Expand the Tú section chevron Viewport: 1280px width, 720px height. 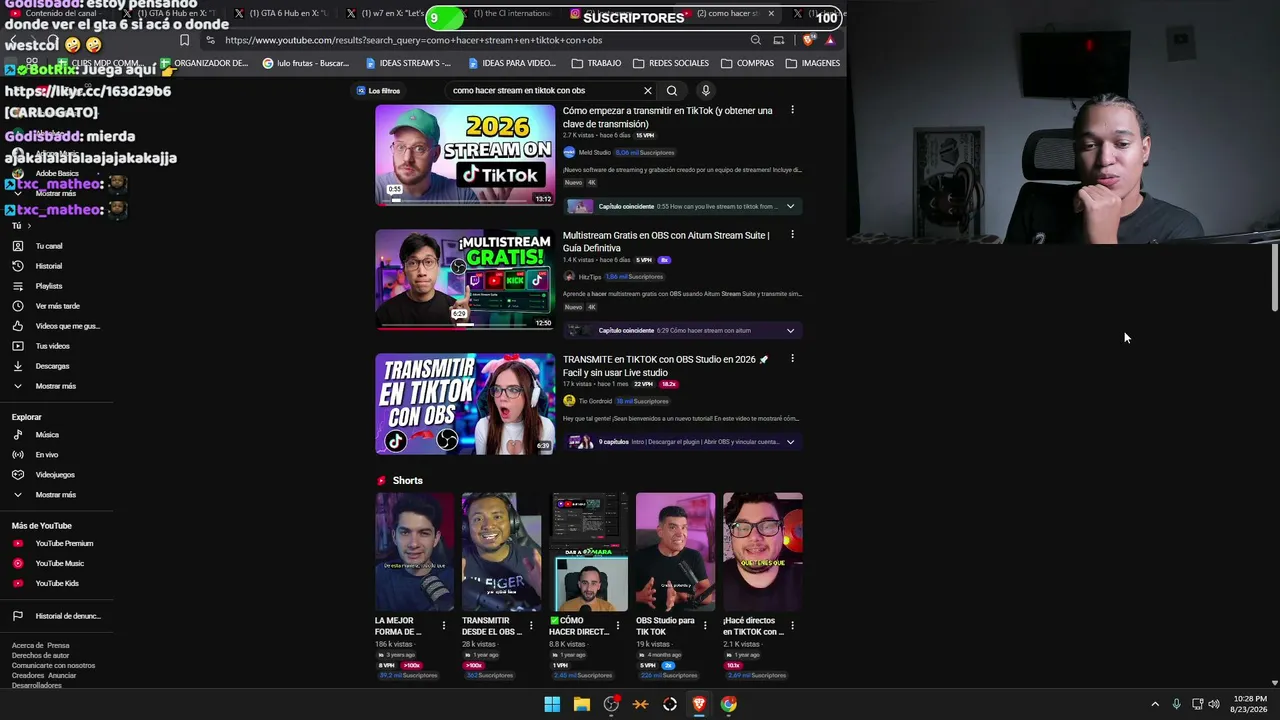pos(29,226)
